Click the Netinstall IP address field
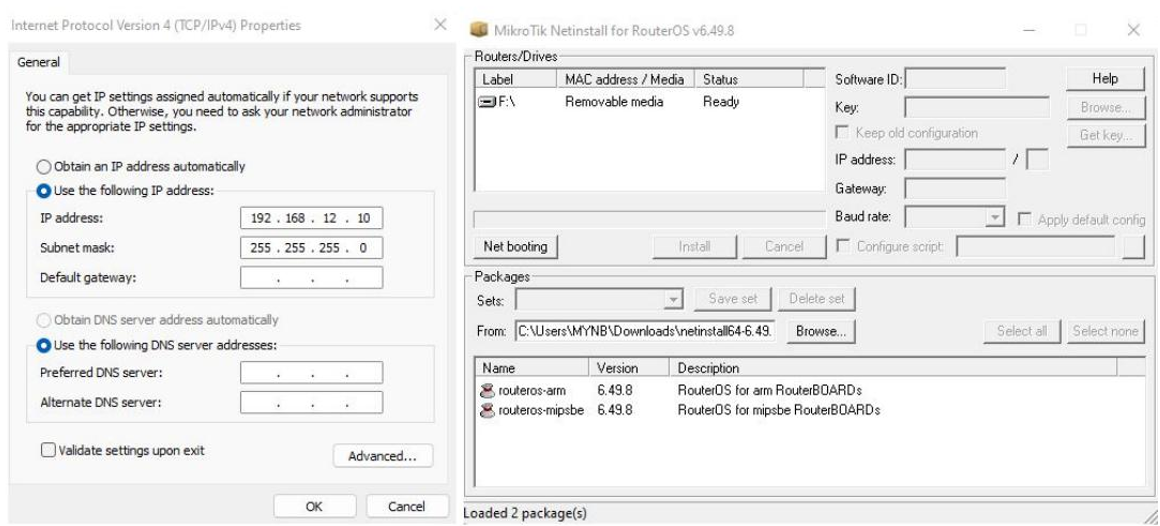This screenshot has height=526, width=1160. coord(955,159)
